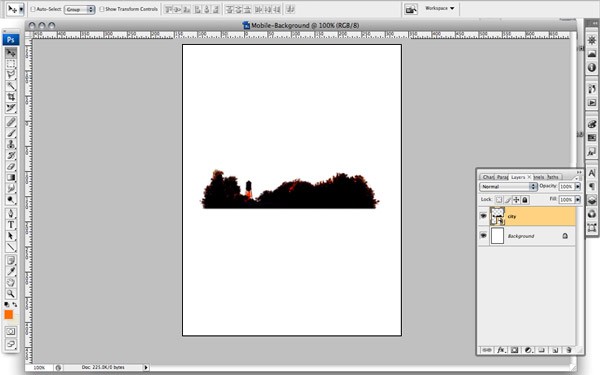The width and height of the screenshot is (600, 375).
Task: Open the Fill slider arrow
Action: click(578, 199)
